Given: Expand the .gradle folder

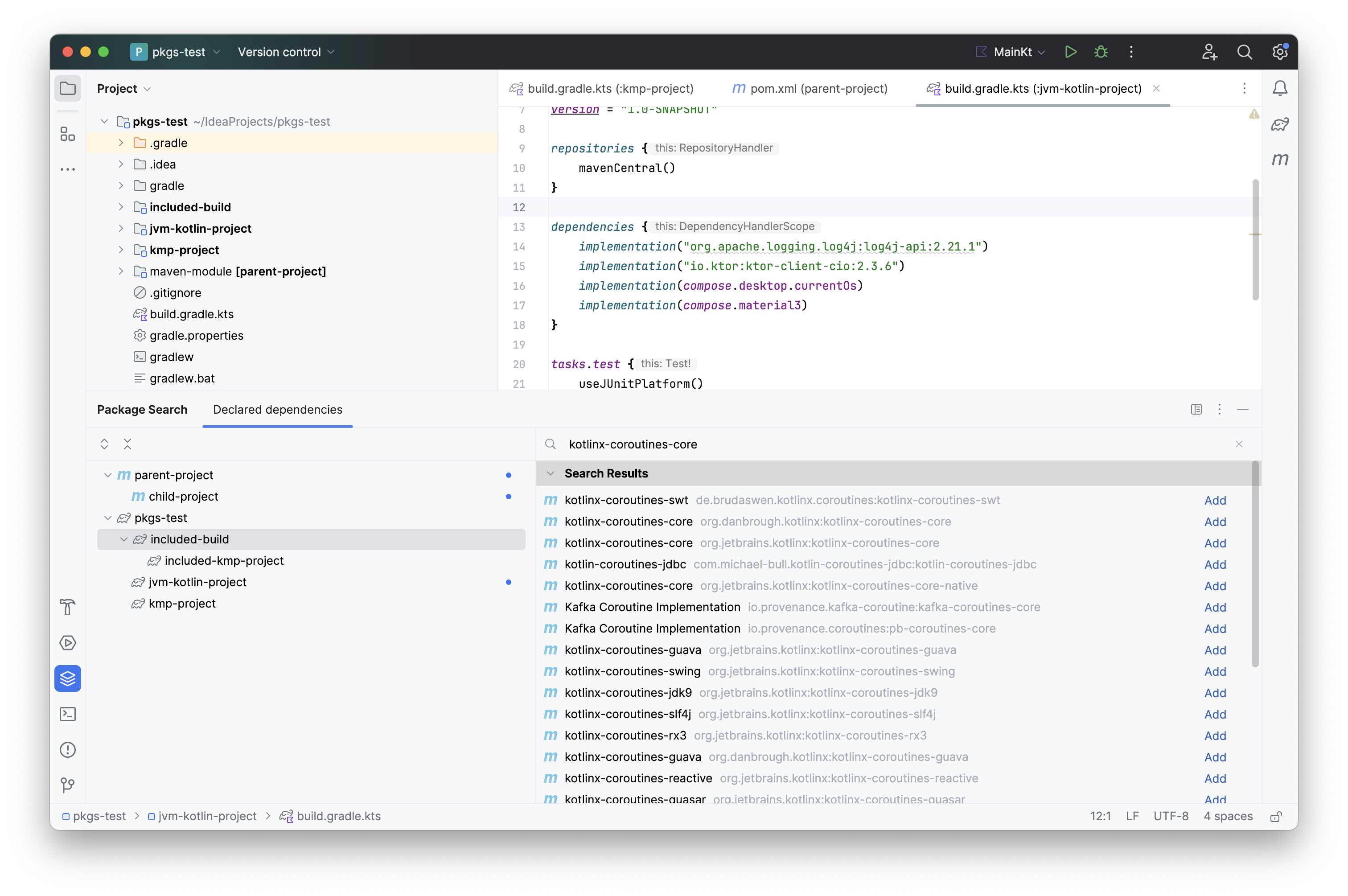Looking at the screenshot, I should point(120,143).
